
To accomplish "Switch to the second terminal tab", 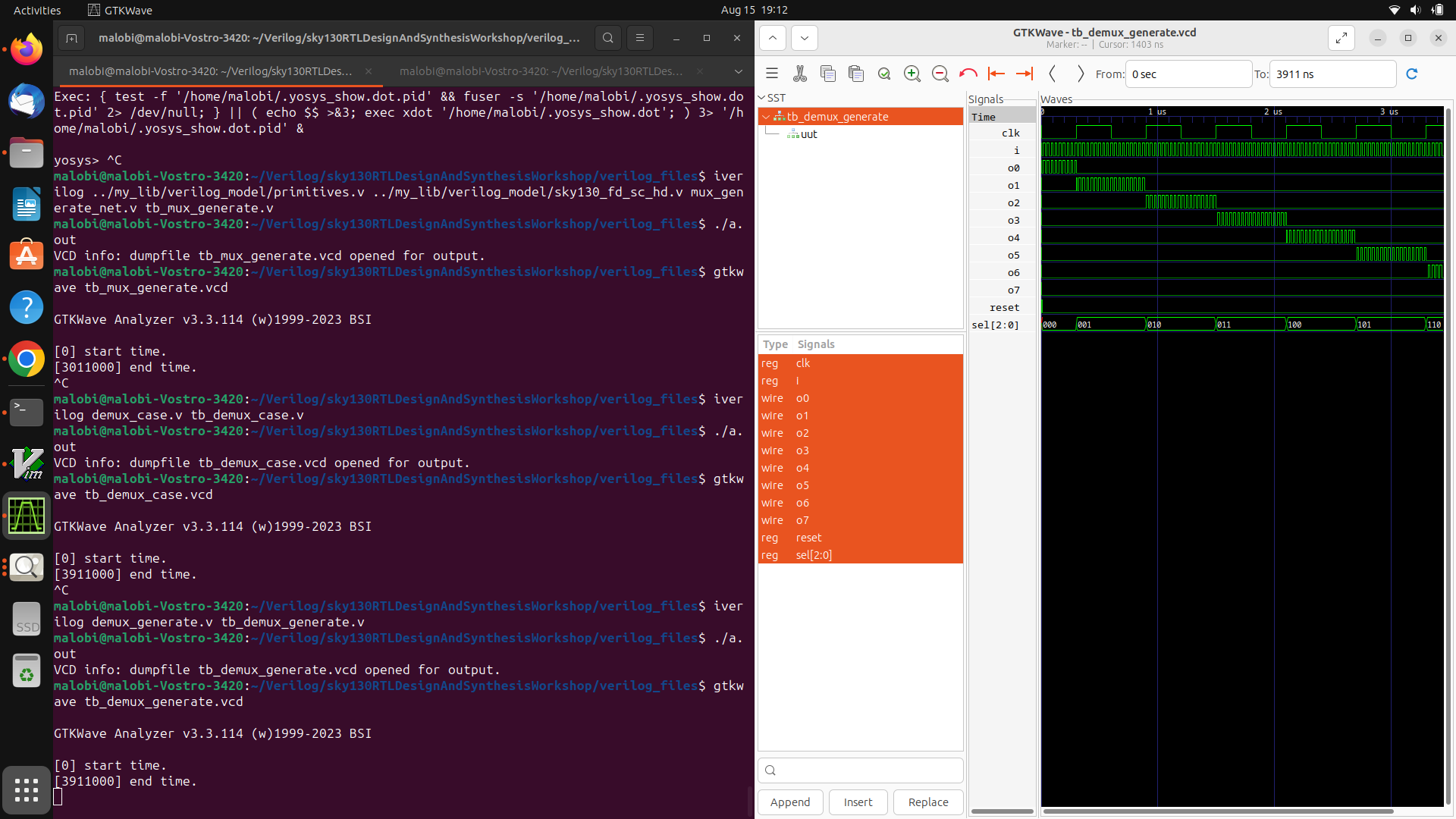I will click(541, 71).
